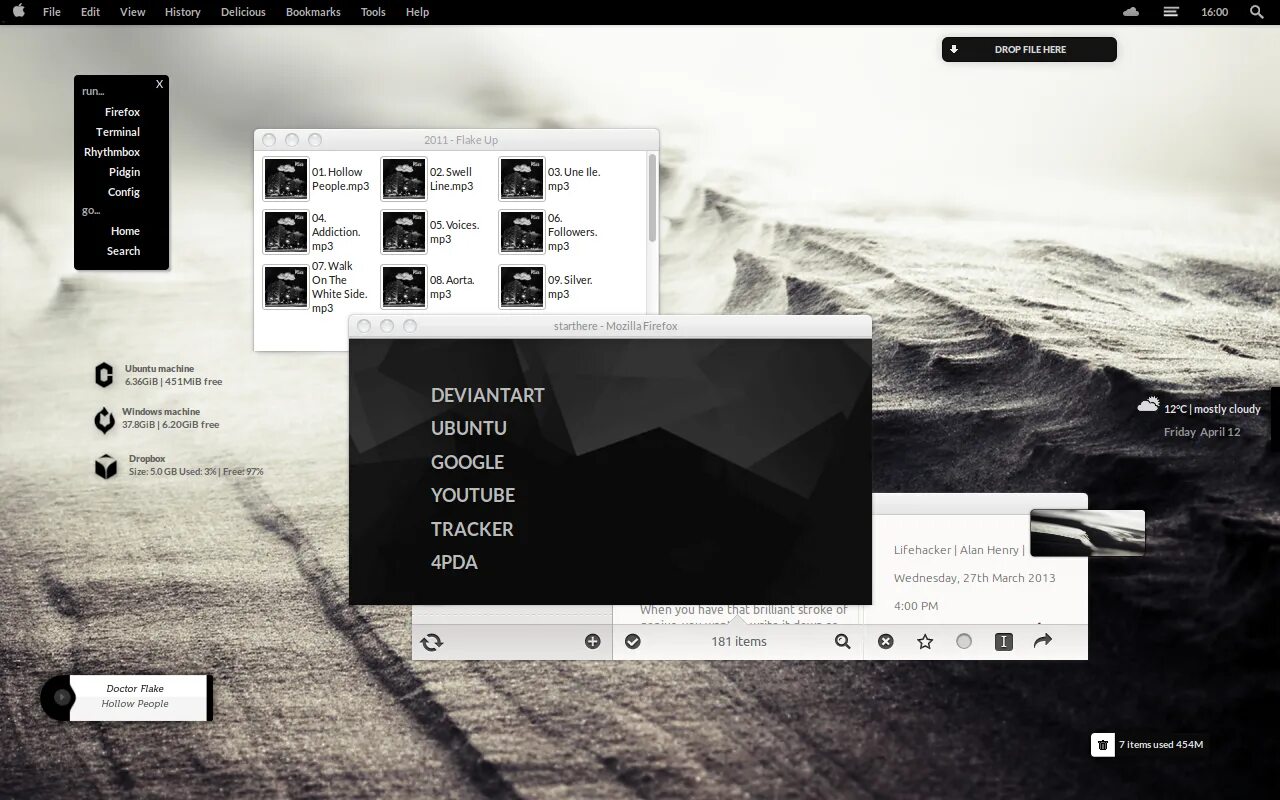Open the UBUNTU link
The image size is (1280, 800).
469,428
